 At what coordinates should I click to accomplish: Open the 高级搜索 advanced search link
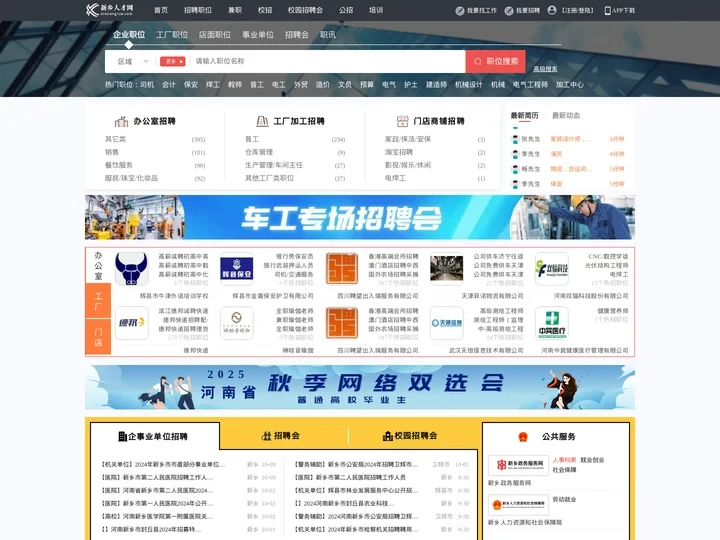point(545,69)
